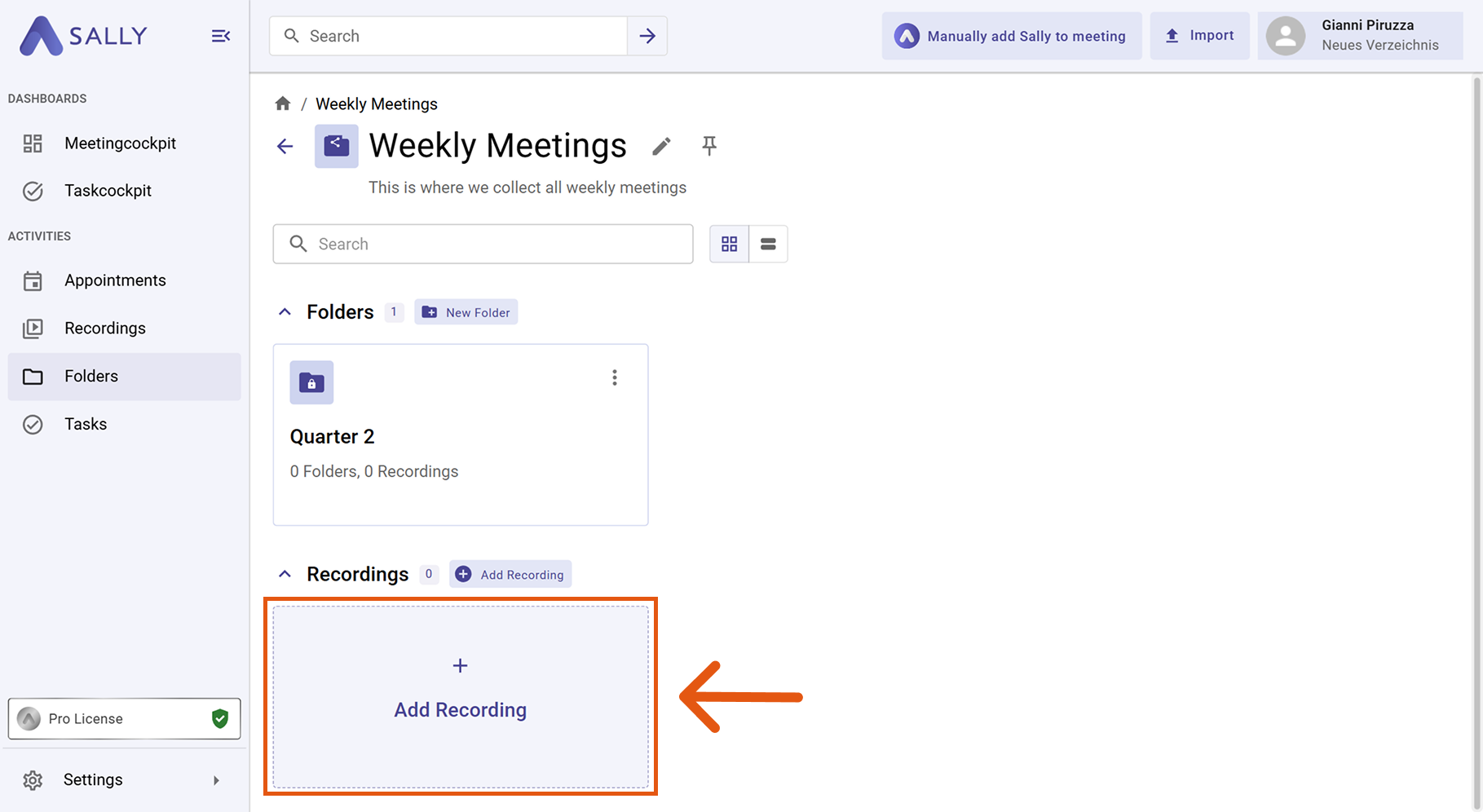Submit top search with arrow button
The width and height of the screenshot is (1483, 812).
tap(647, 36)
